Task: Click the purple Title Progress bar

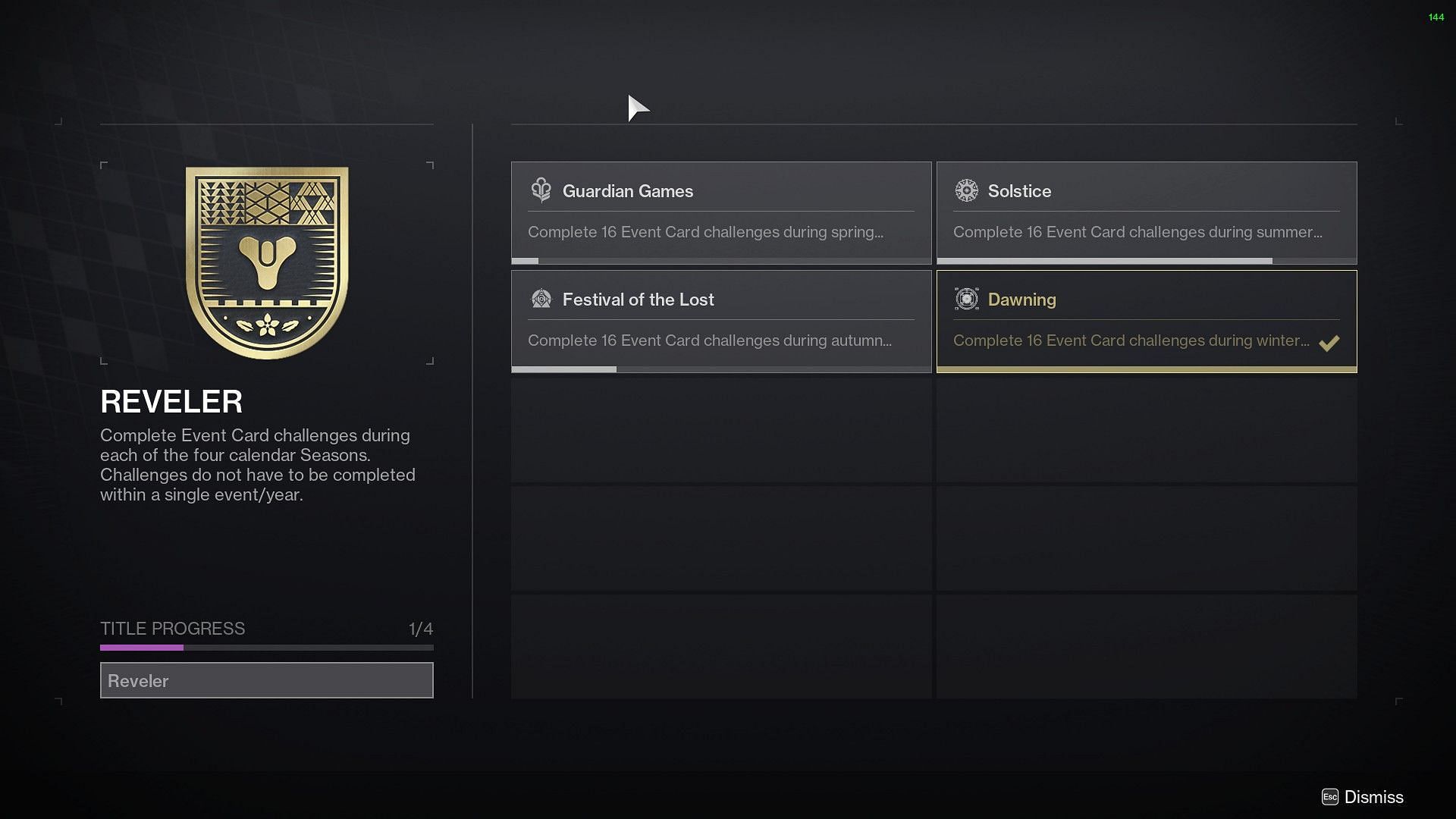Action: 267,648
